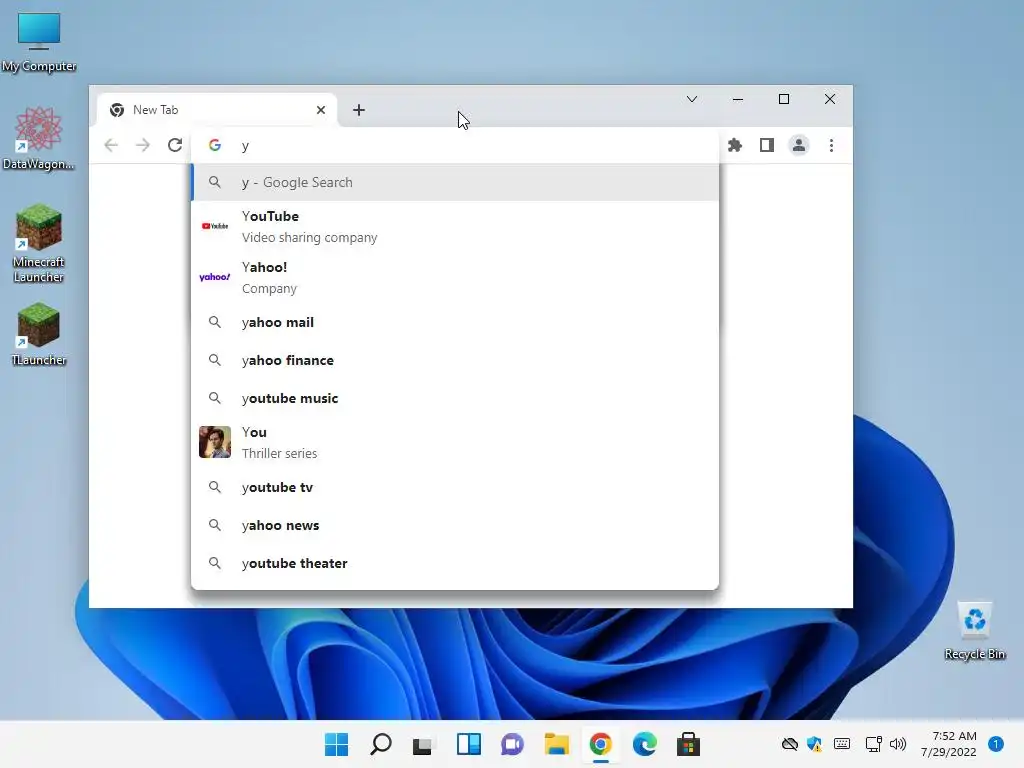This screenshot has height=768, width=1024.
Task: Select Yahoo! Company suggestion
Action: point(455,277)
